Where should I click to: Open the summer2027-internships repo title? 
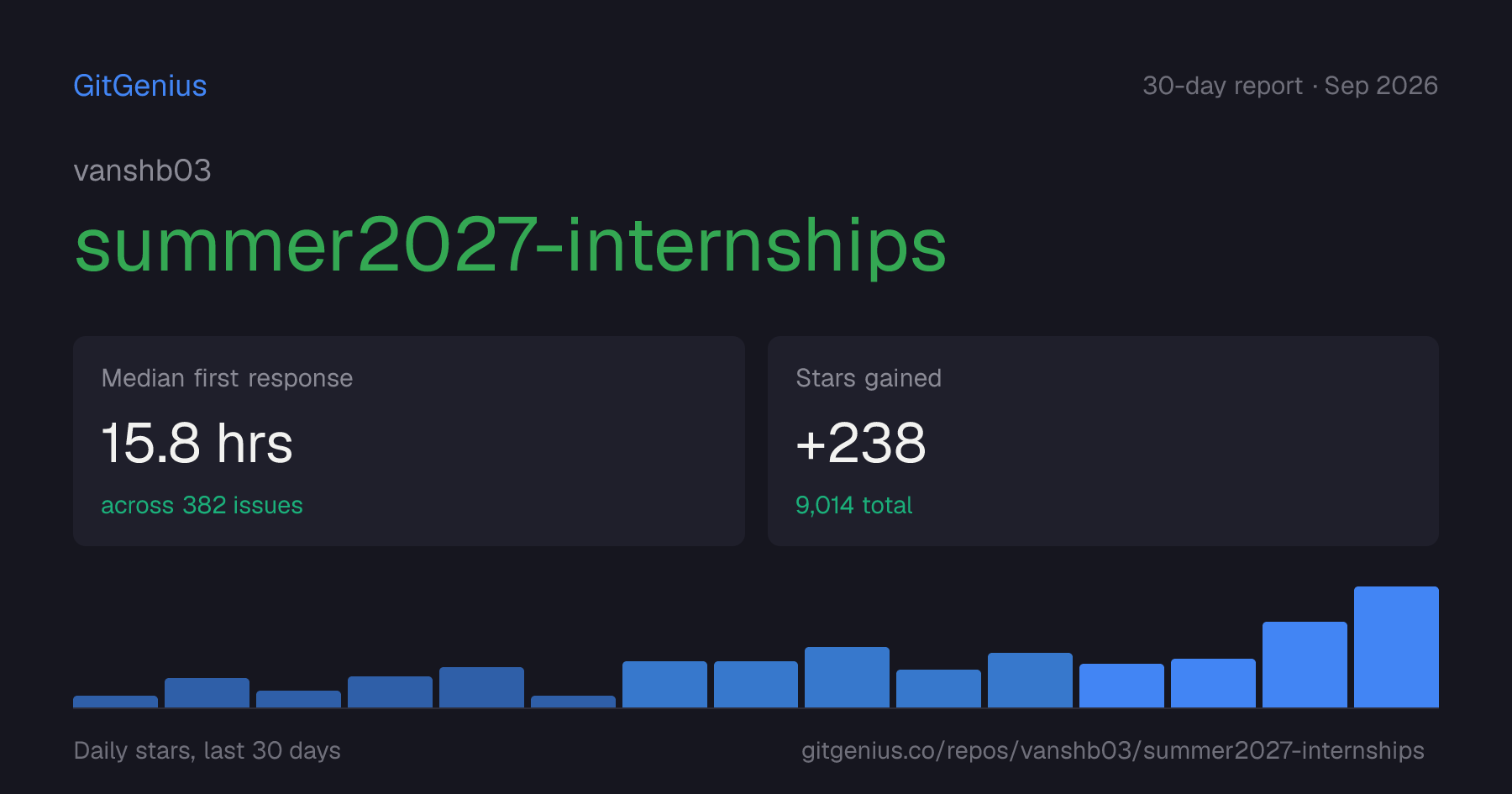(x=511, y=245)
